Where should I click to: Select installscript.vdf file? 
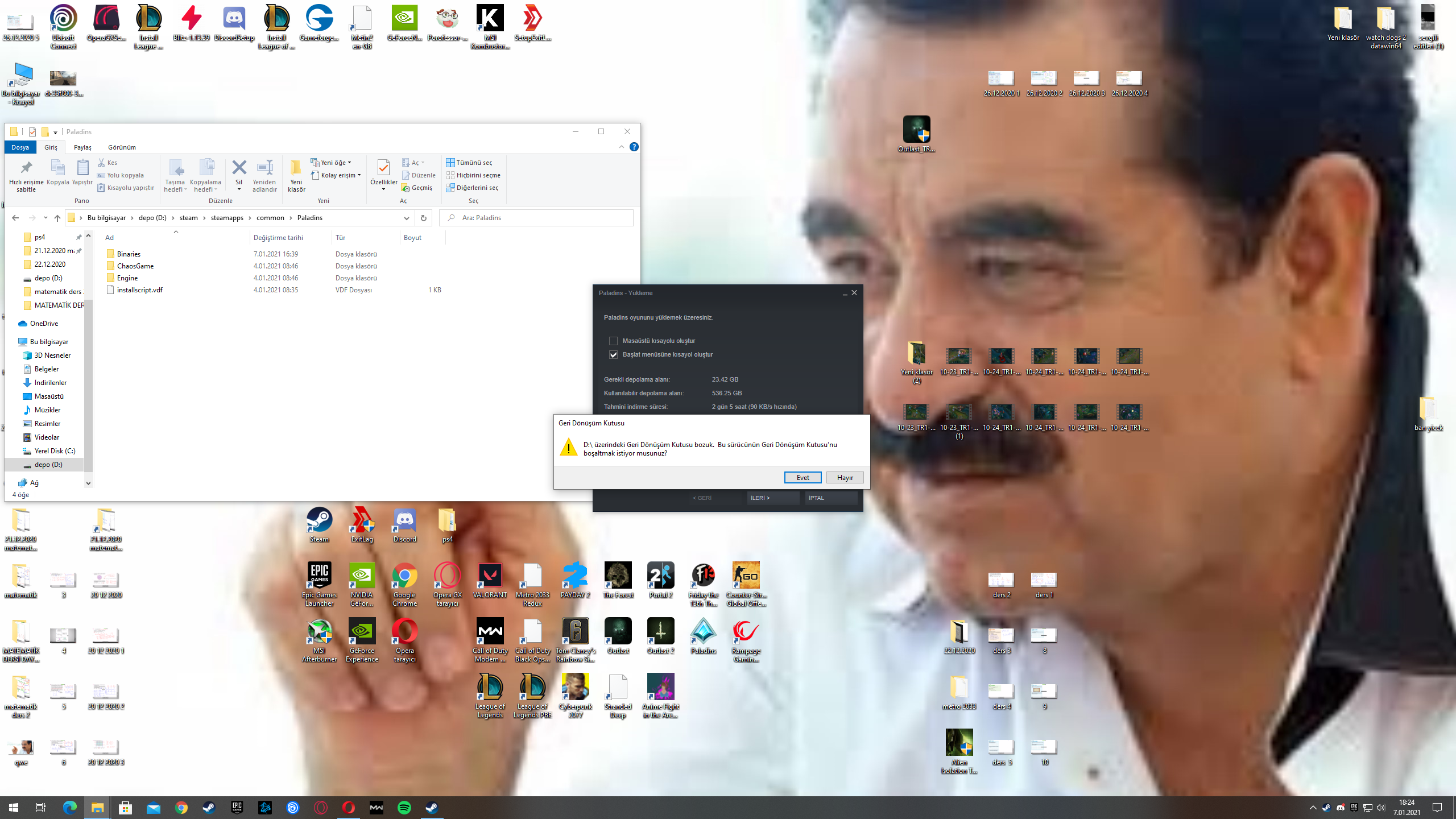(273, 290)
